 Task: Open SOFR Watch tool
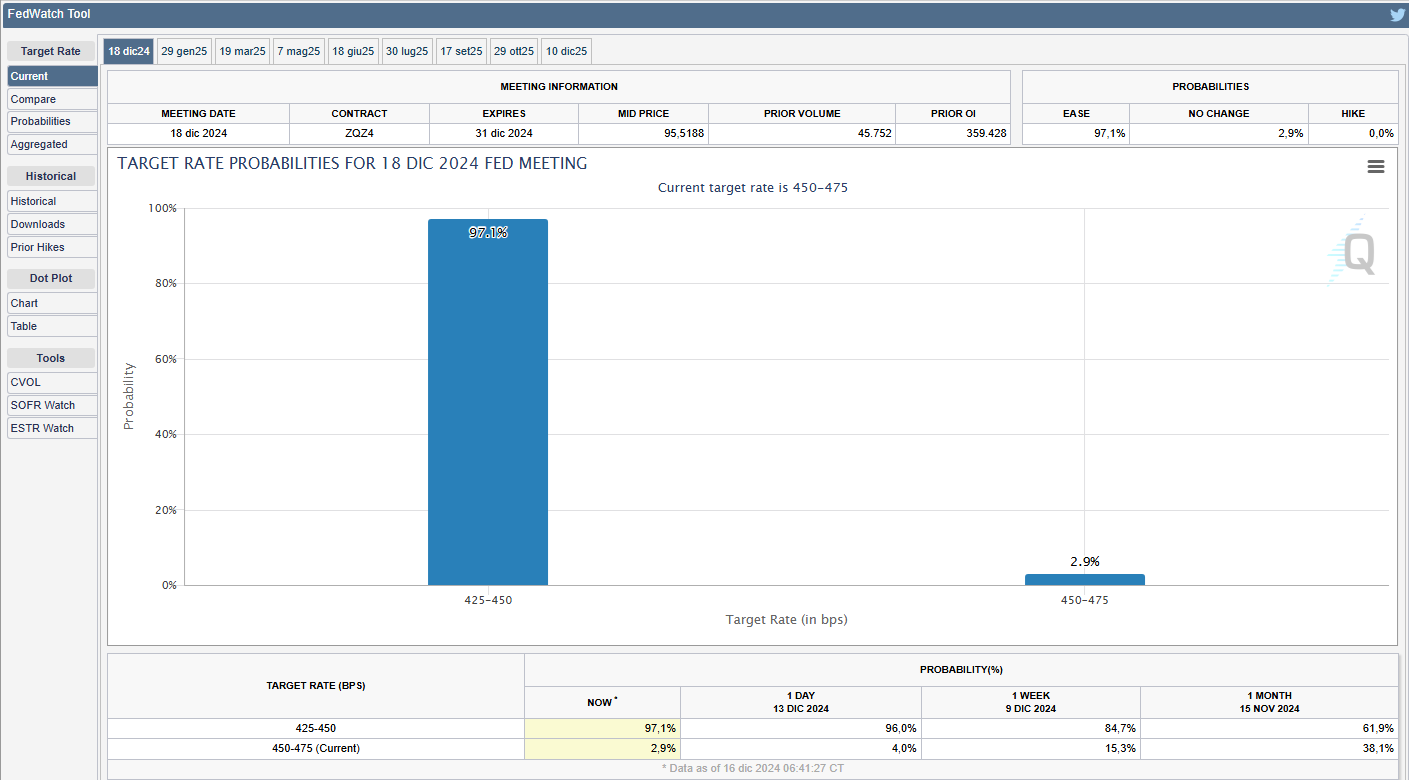pos(52,405)
